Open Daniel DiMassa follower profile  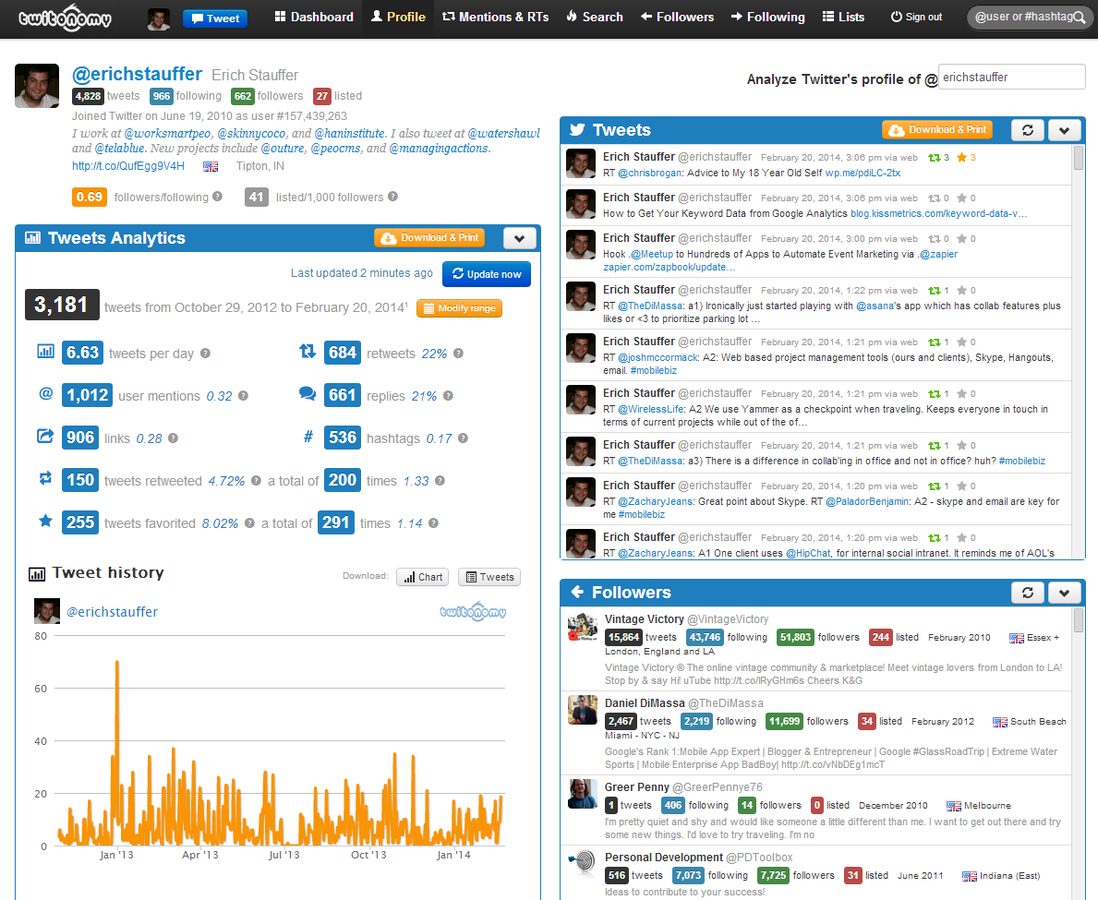[644, 703]
